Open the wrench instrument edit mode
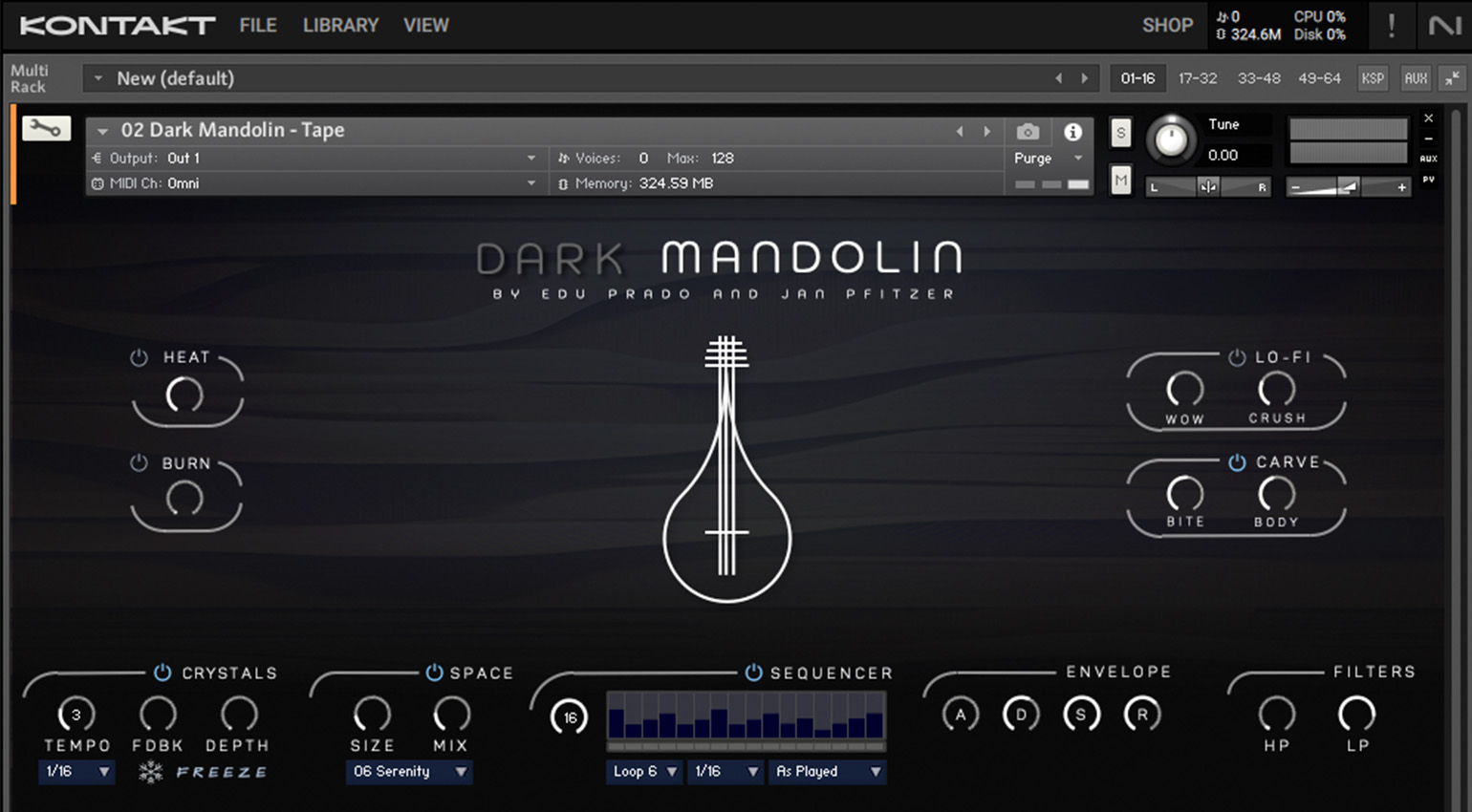Image resolution: width=1472 pixels, height=812 pixels. 46,128
